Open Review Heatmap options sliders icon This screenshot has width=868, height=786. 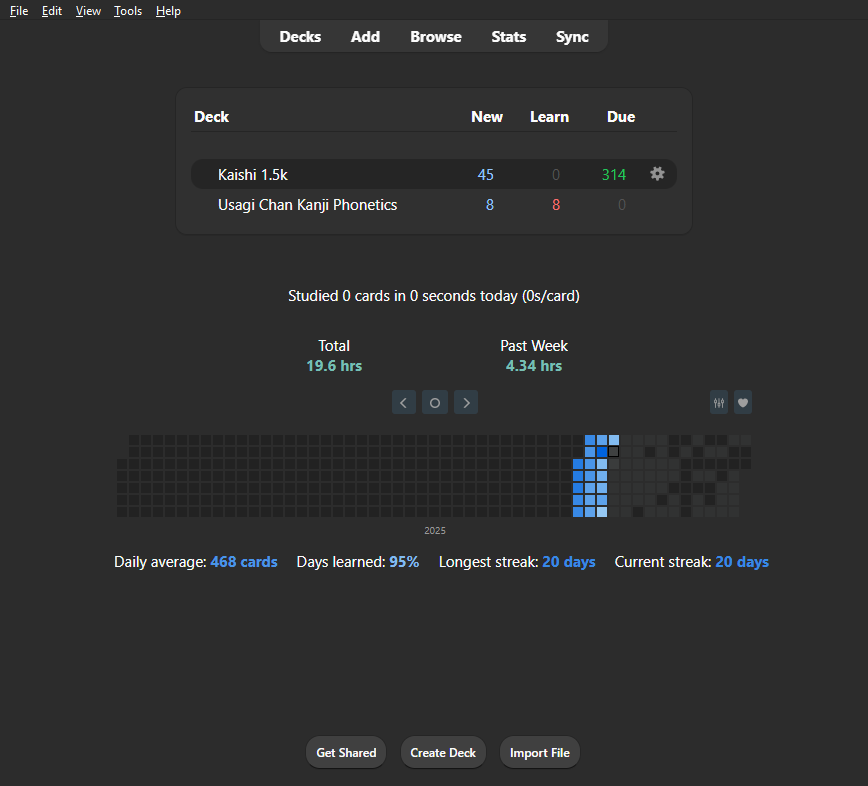[719, 402]
